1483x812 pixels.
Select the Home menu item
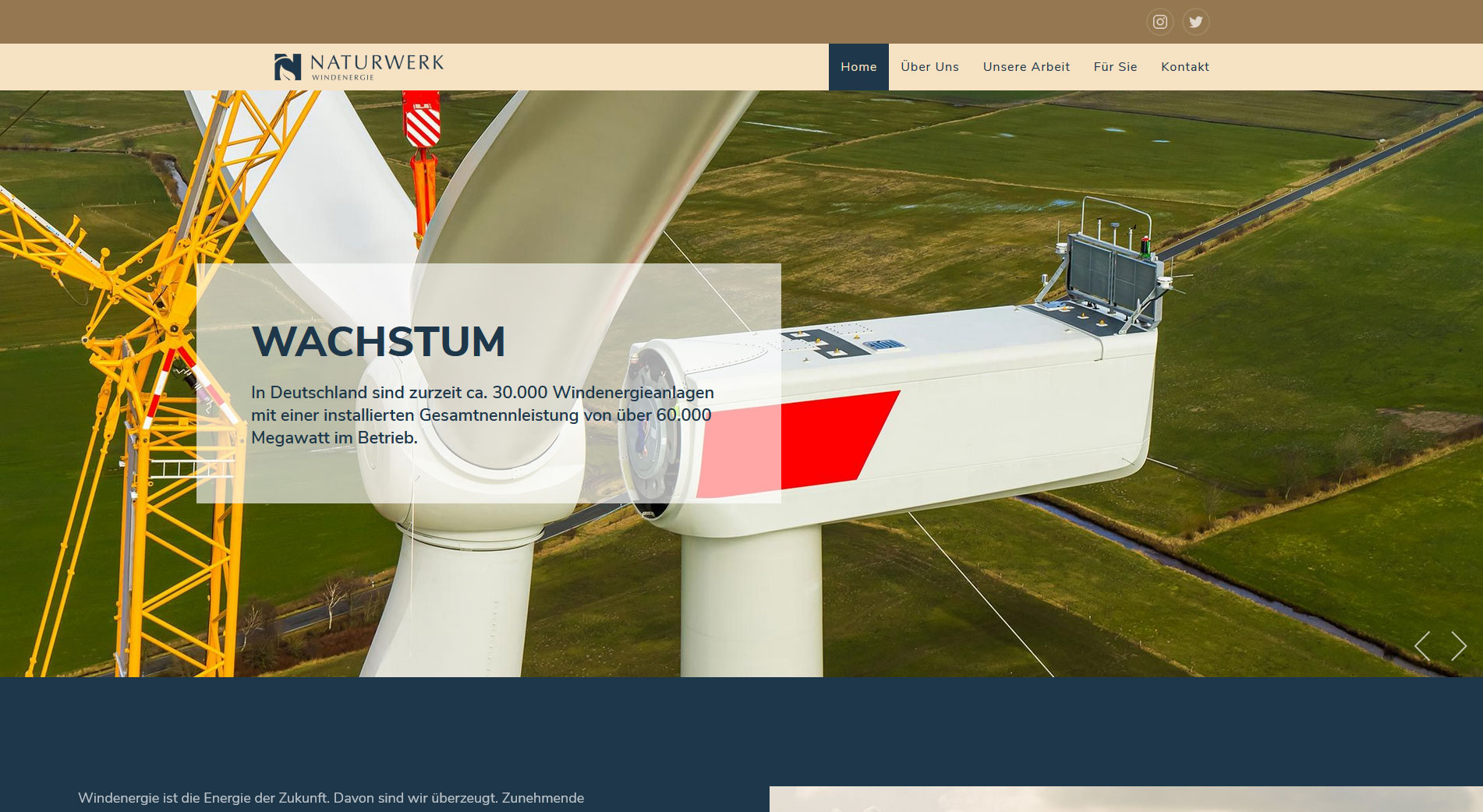click(858, 67)
